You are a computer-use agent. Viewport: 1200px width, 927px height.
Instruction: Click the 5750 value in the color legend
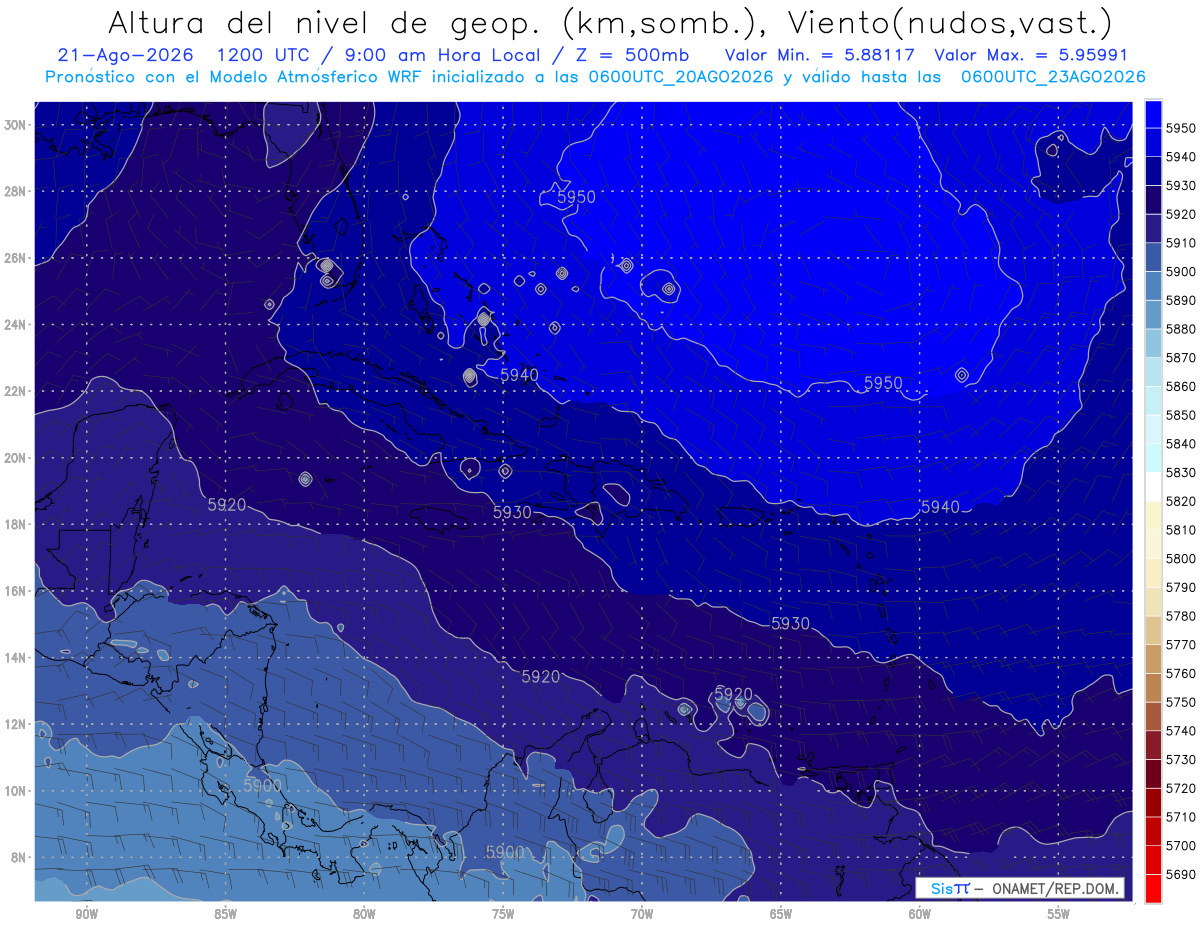click(x=1180, y=702)
